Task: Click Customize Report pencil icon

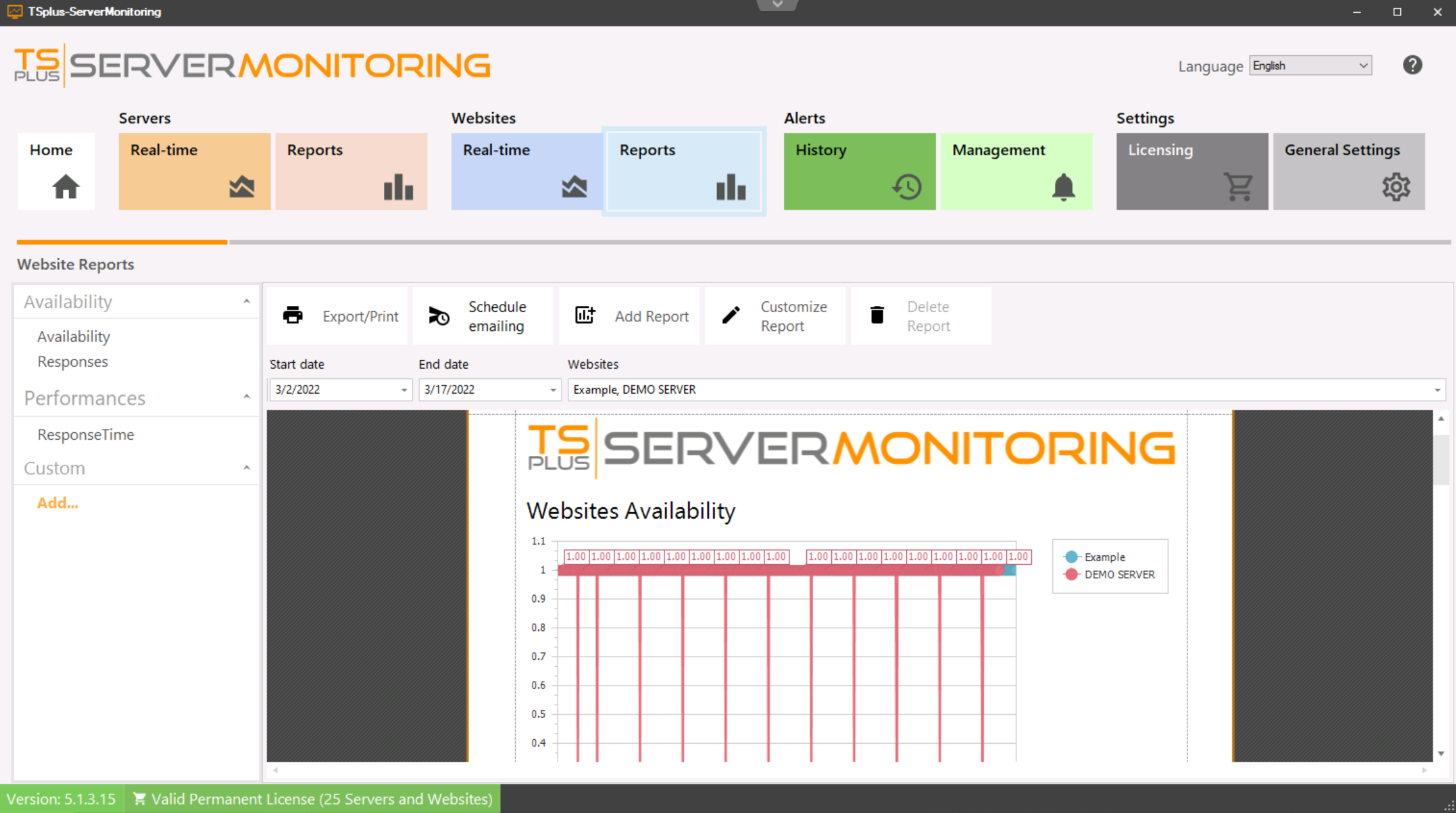Action: pyautogui.click(x=731, y=315)
